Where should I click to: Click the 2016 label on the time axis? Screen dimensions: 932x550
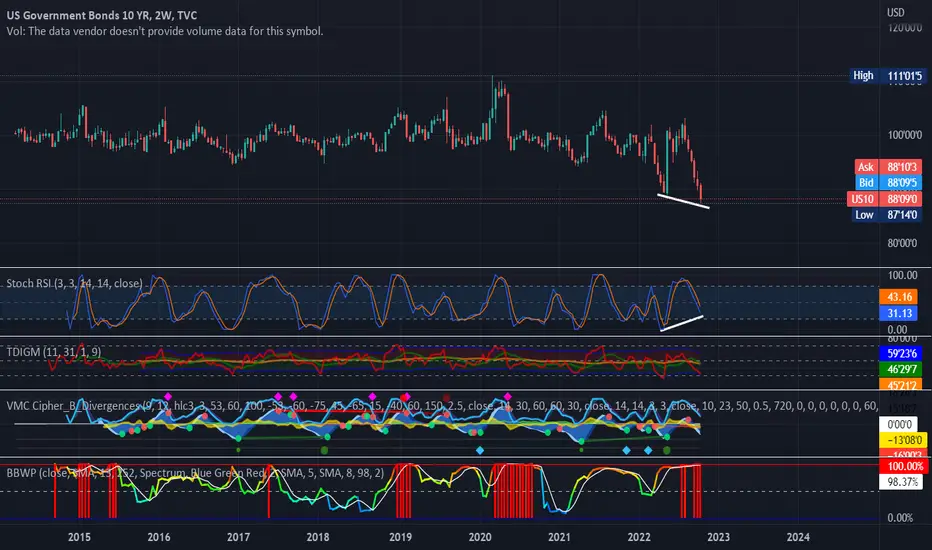tap(159, 537)
